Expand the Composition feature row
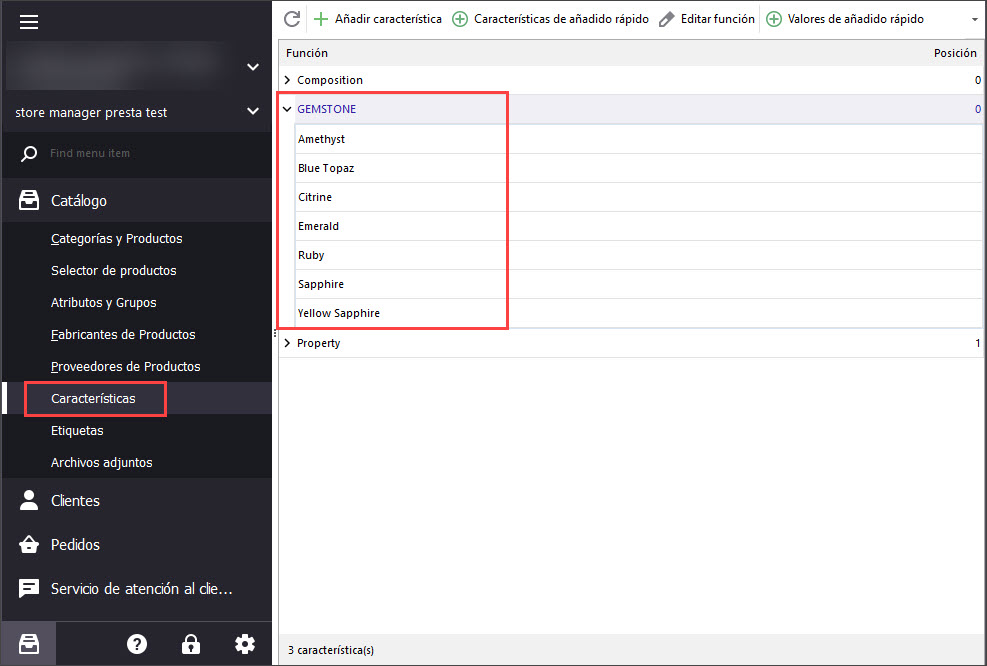 coord(287,80)
